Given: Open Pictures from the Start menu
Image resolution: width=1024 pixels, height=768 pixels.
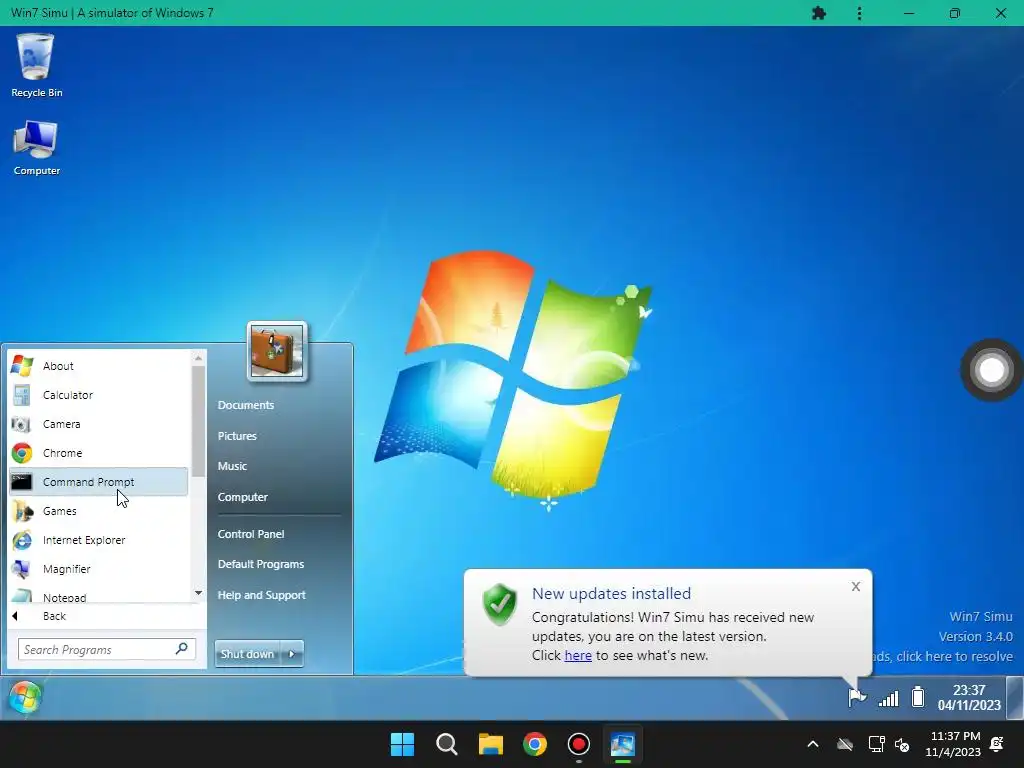Looking at the screenshot, I should coord(237,436).
